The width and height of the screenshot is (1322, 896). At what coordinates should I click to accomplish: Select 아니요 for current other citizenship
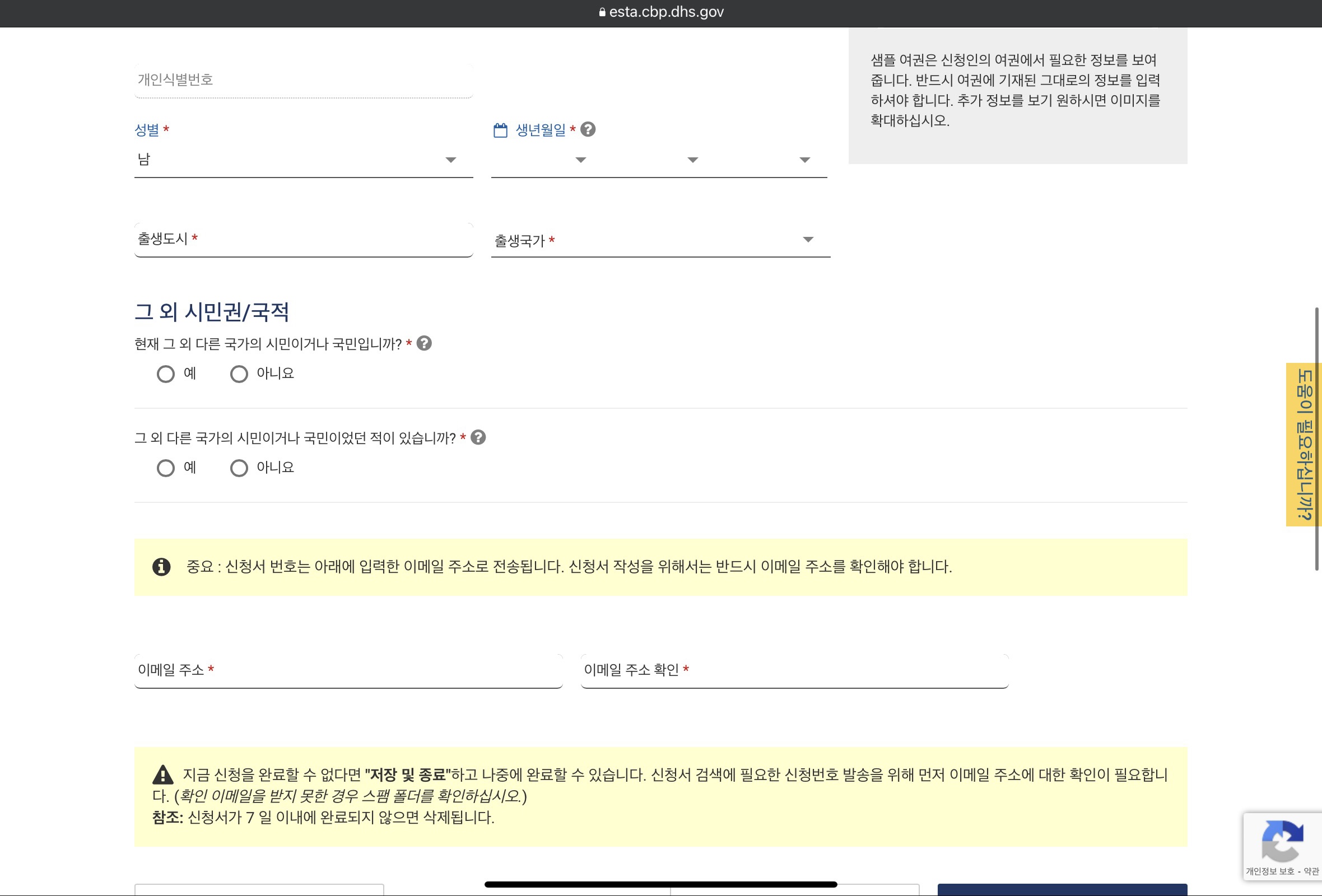pyautogui.click(x=239, y=374)
